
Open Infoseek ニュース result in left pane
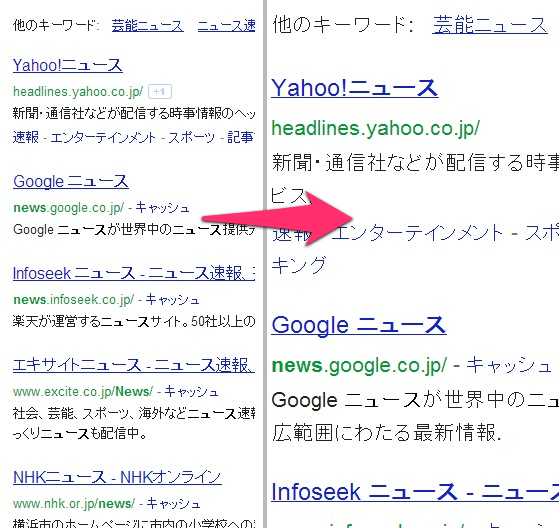[134, 273]
